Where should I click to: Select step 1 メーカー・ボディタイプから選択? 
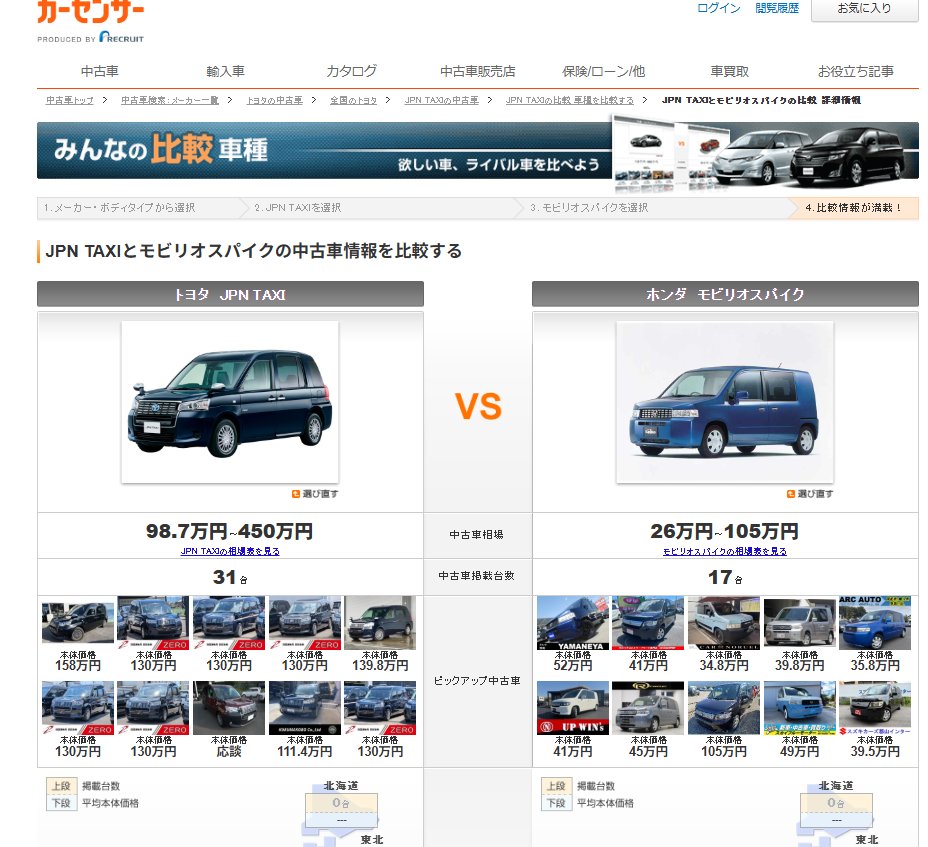[x=119, y=208]
